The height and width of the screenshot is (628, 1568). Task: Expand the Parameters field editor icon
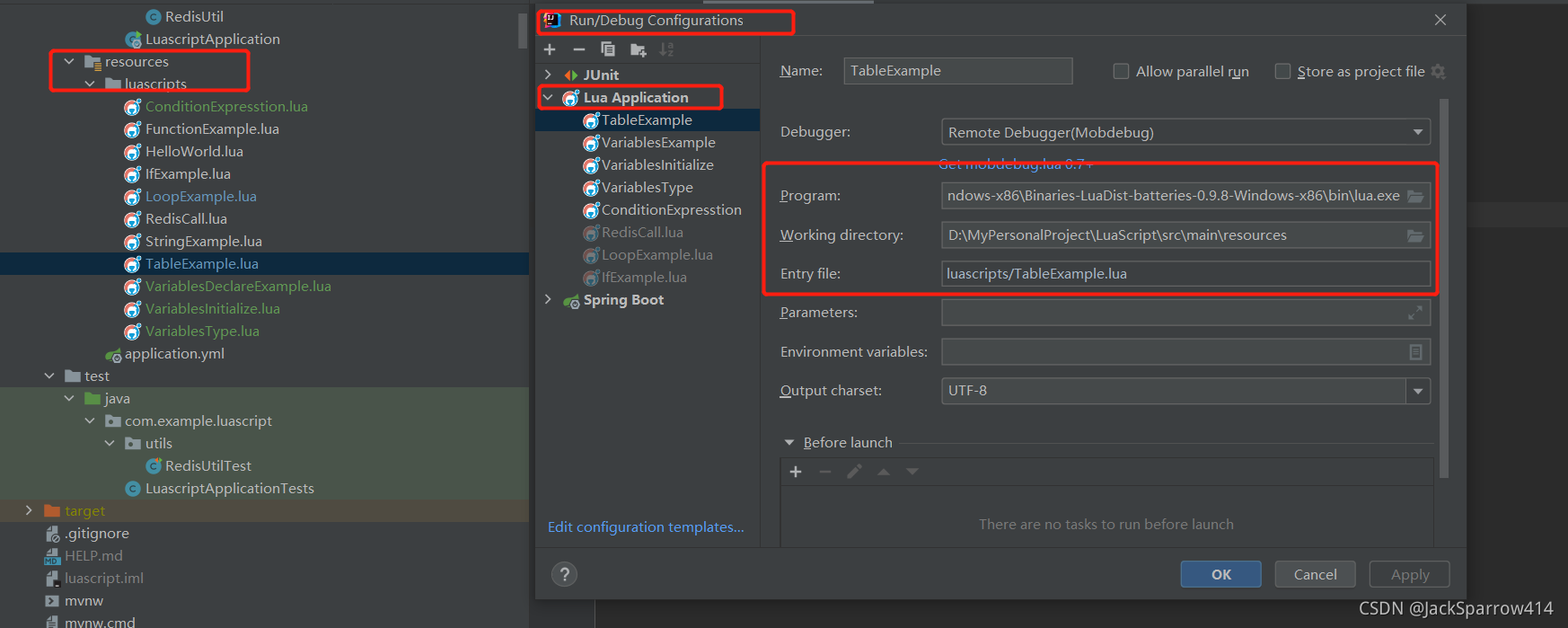[1415, 313]
